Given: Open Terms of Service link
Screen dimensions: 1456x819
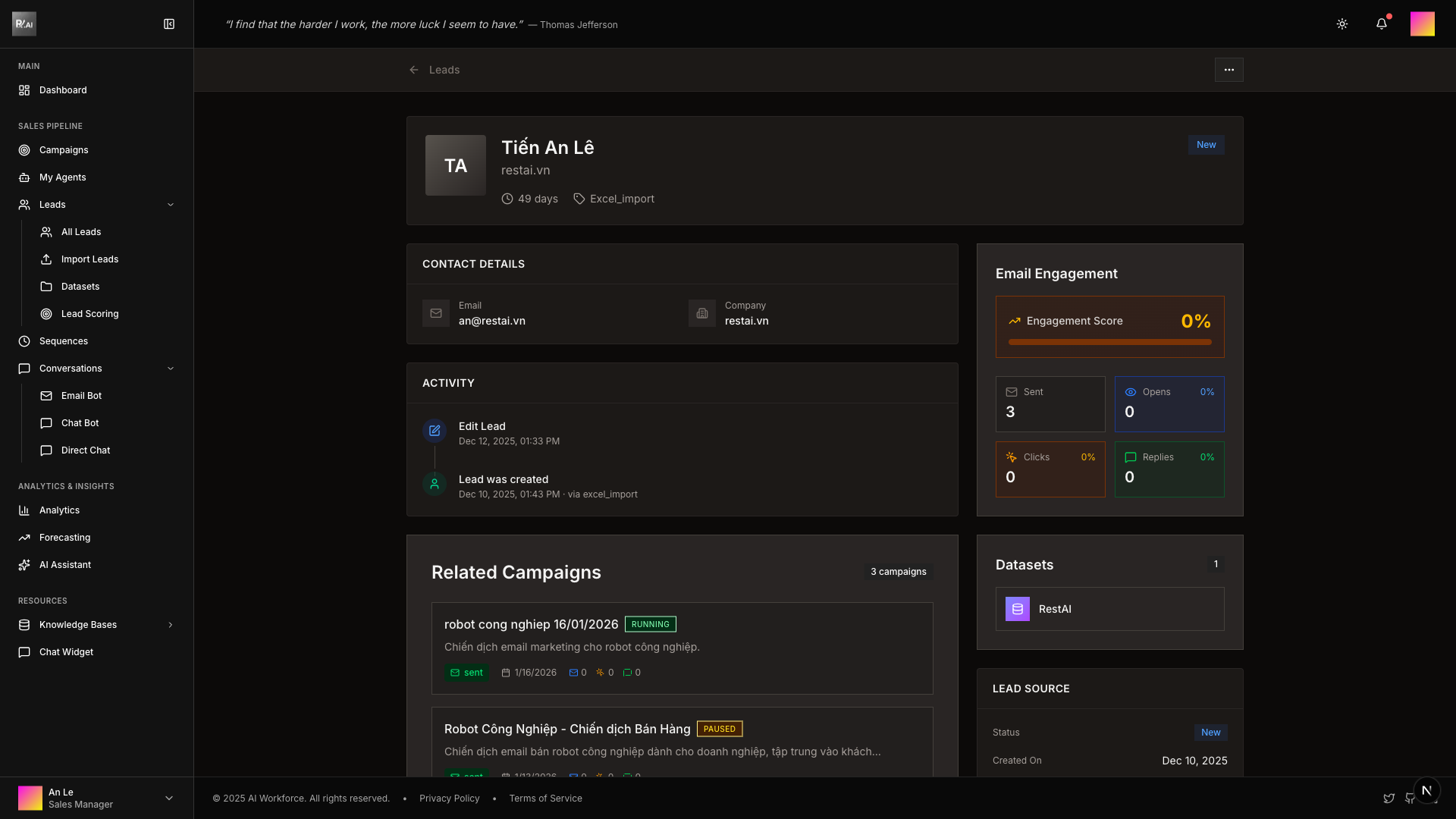Looking at the screenshot, I should pos(545,799).
